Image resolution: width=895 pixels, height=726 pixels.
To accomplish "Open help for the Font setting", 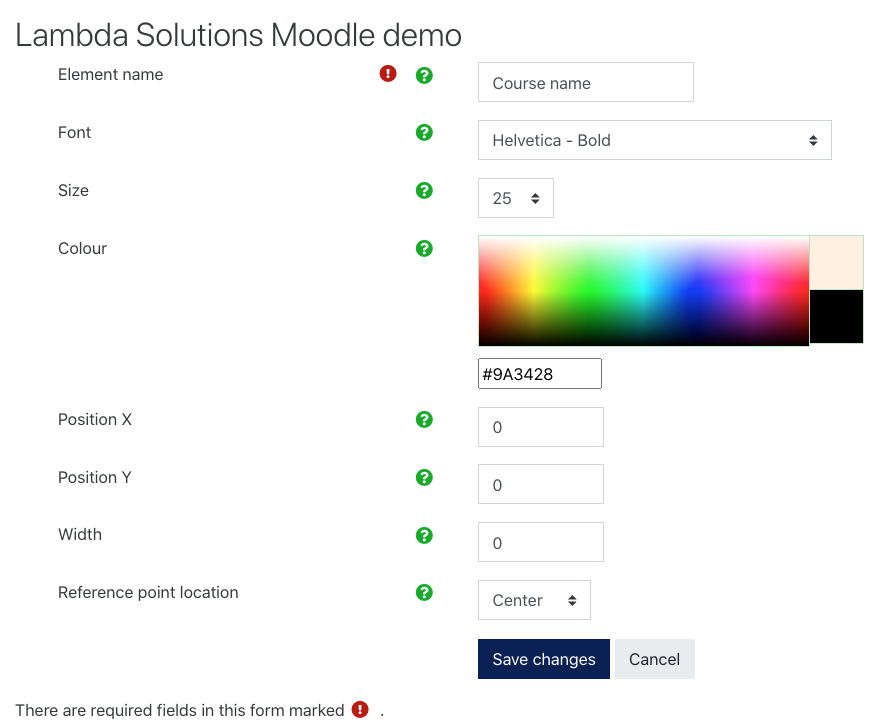I will click(424, 132).
